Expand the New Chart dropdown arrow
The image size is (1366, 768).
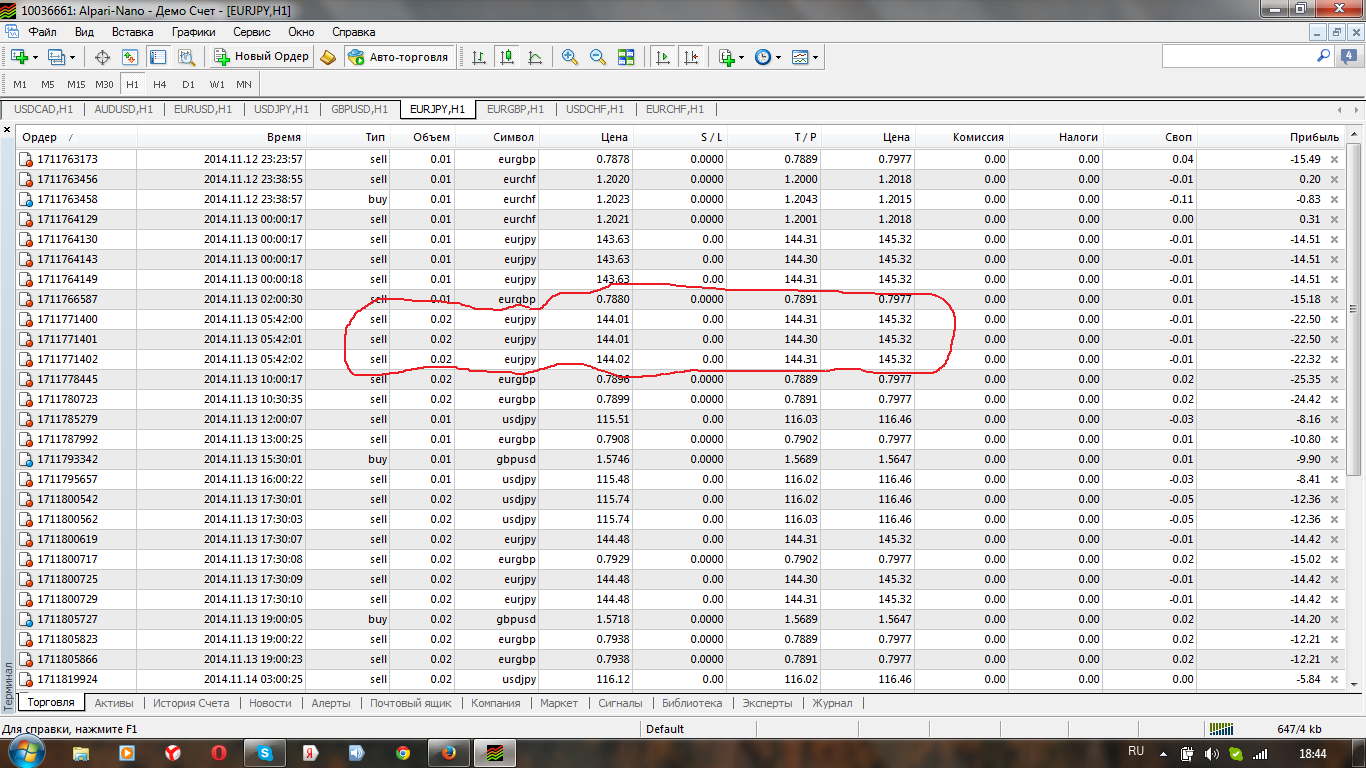pos(35,57)
